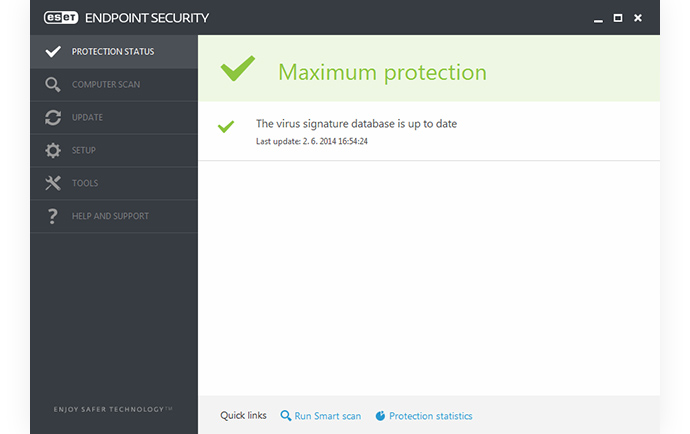This screenshot has width=690, height=434.
Task: Click the Update refresh arrows icon
Action: (53, 118)
